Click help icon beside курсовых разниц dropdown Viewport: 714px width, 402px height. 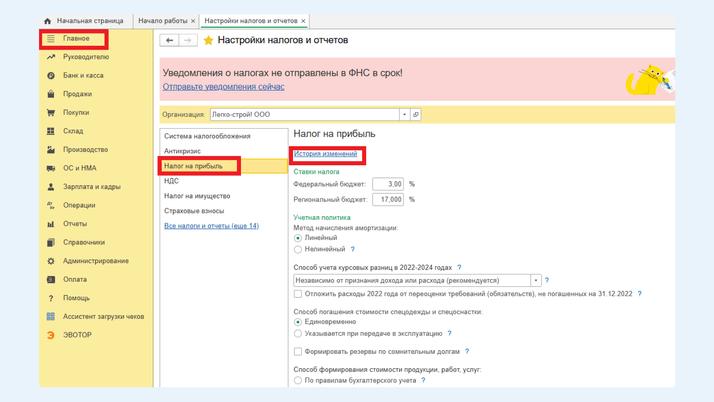(547, 280)
